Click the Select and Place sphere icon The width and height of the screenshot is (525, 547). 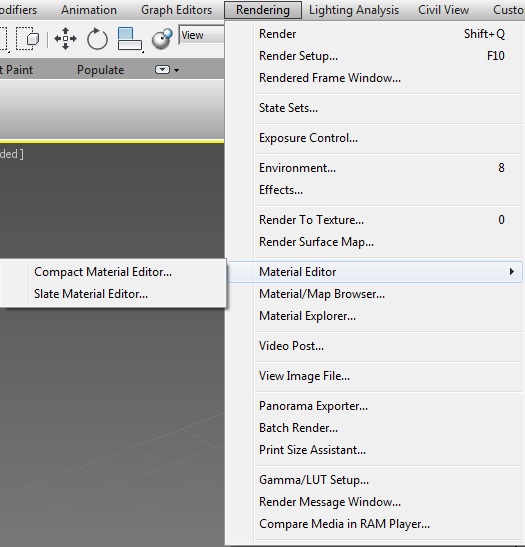162,39
